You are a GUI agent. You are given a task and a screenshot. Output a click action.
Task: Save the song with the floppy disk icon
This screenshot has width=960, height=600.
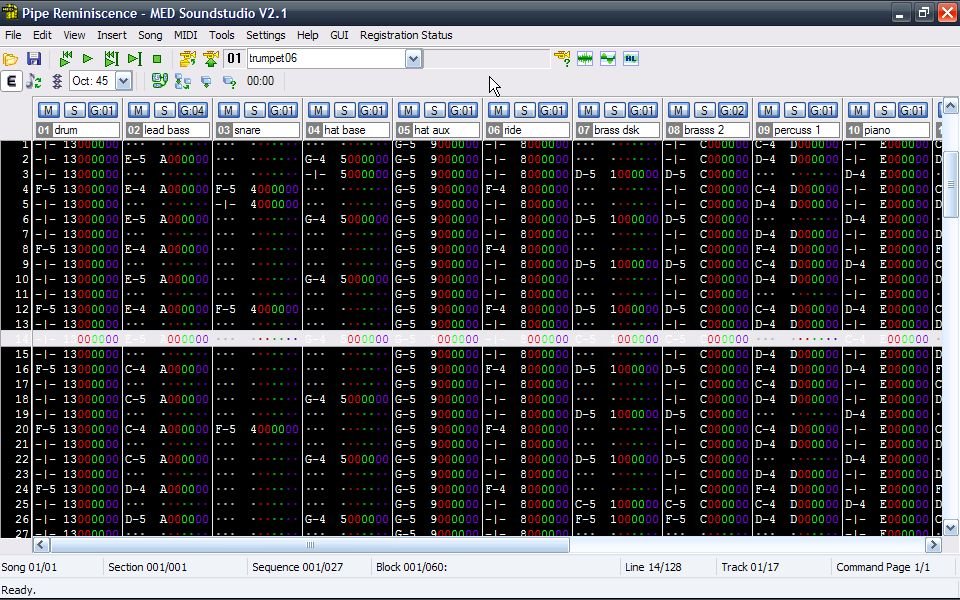click(x=34, y=59)
